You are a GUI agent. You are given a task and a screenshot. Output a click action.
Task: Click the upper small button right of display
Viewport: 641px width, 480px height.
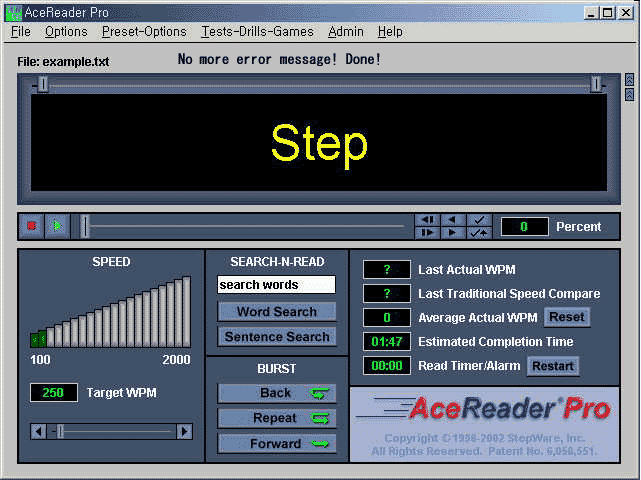click(630, 80)
